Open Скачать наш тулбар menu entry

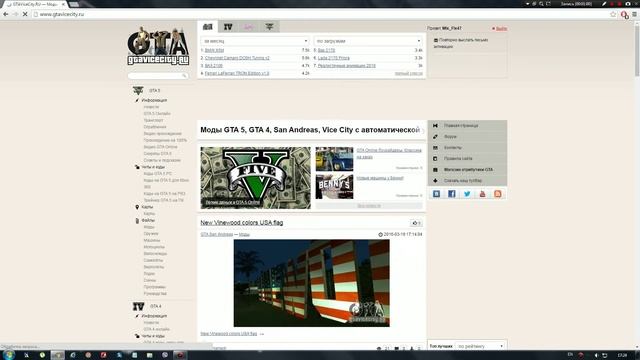[x=463, y=180]
